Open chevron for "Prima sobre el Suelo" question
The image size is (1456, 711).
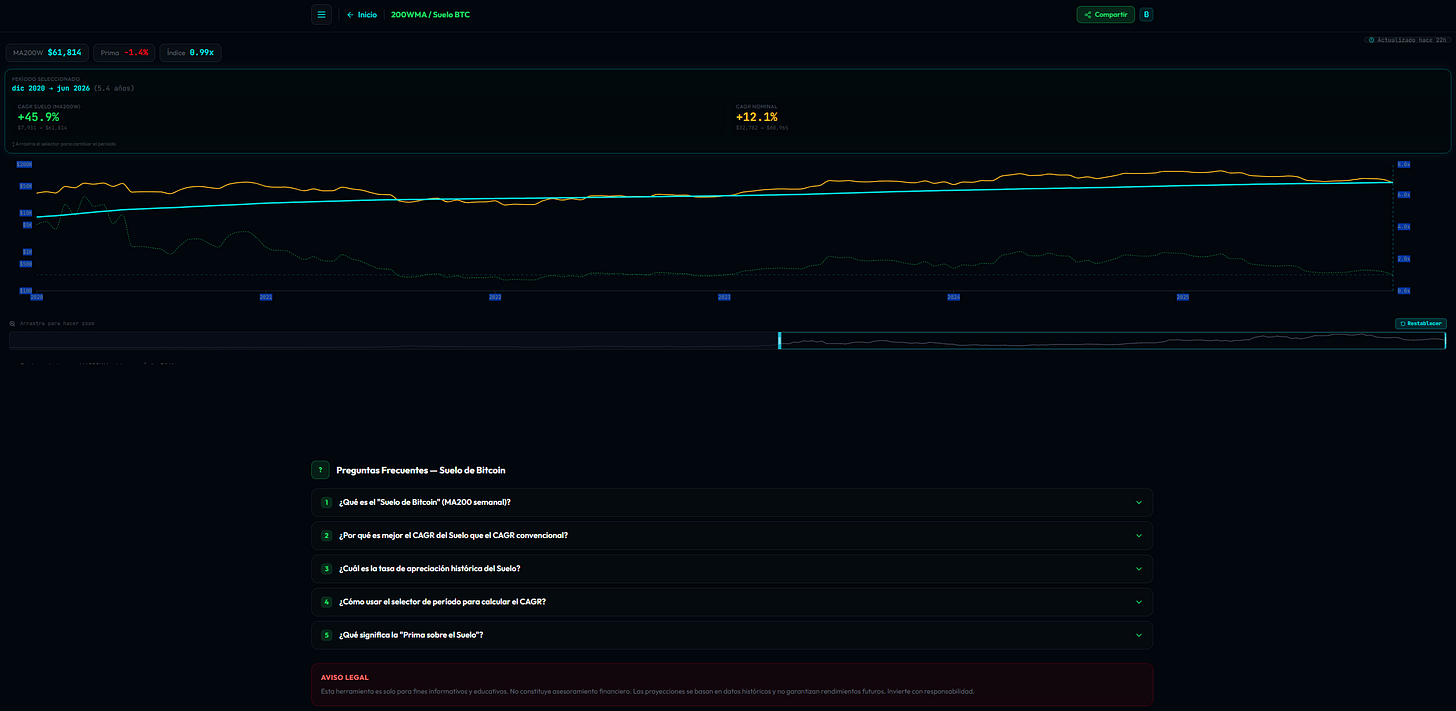click(1138, 635)
